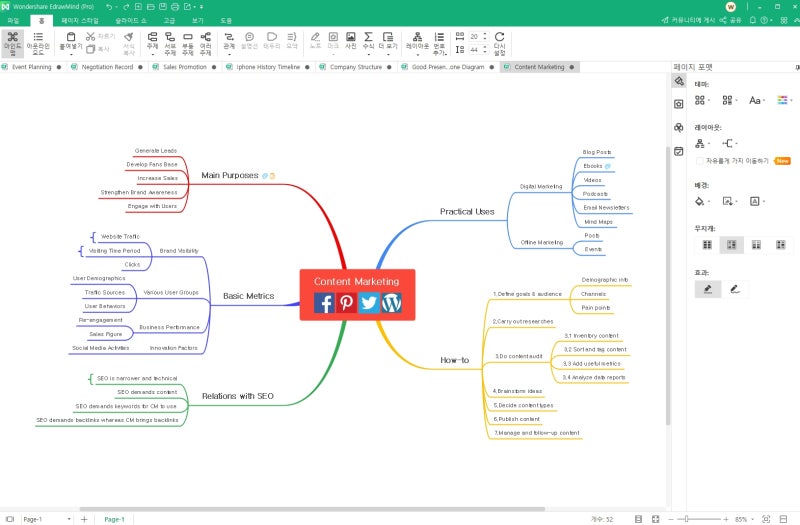
Task: Switch to the Event Planning document tab
Action: (x=32, y=67)
